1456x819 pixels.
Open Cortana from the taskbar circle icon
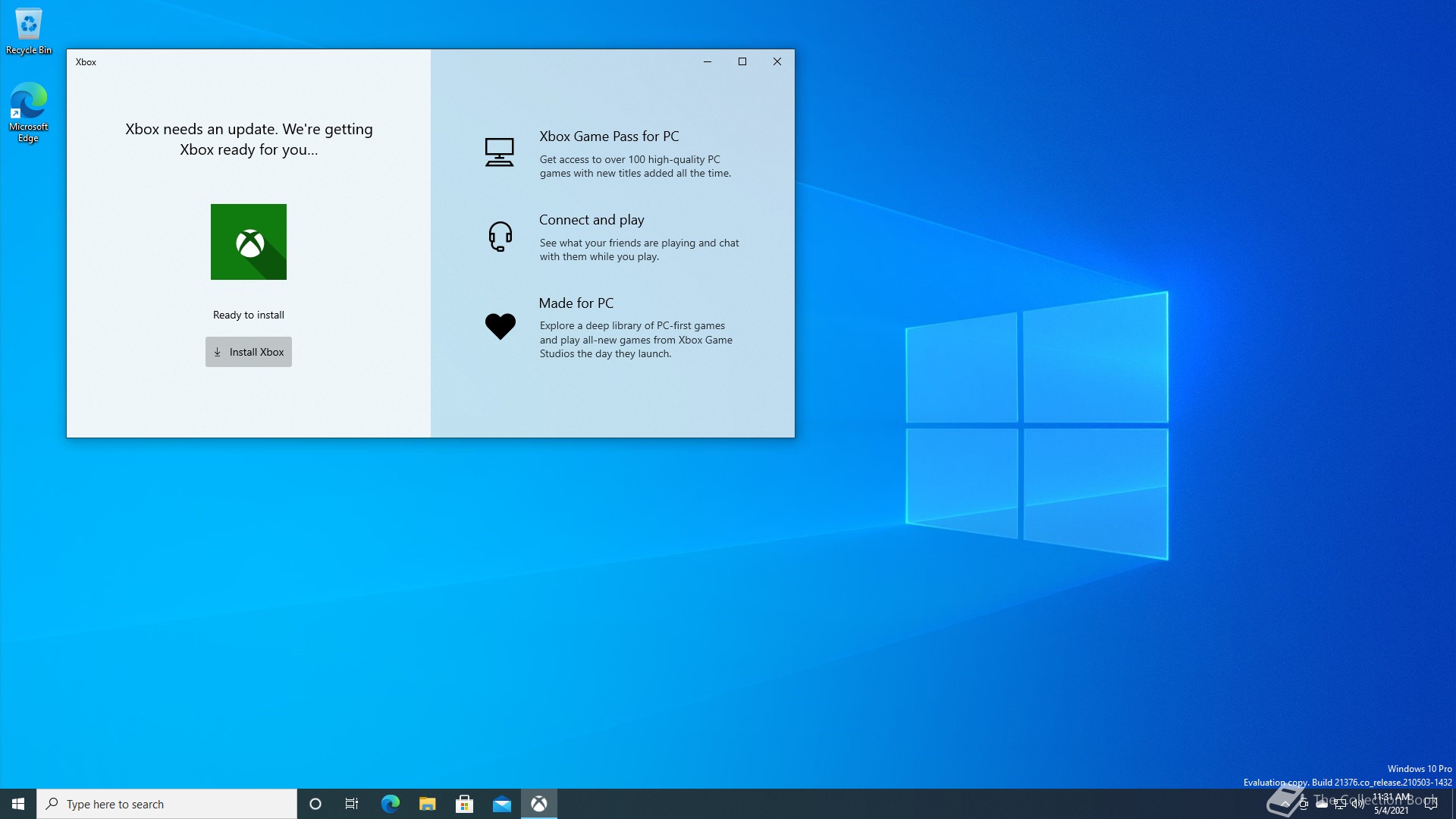315,804
